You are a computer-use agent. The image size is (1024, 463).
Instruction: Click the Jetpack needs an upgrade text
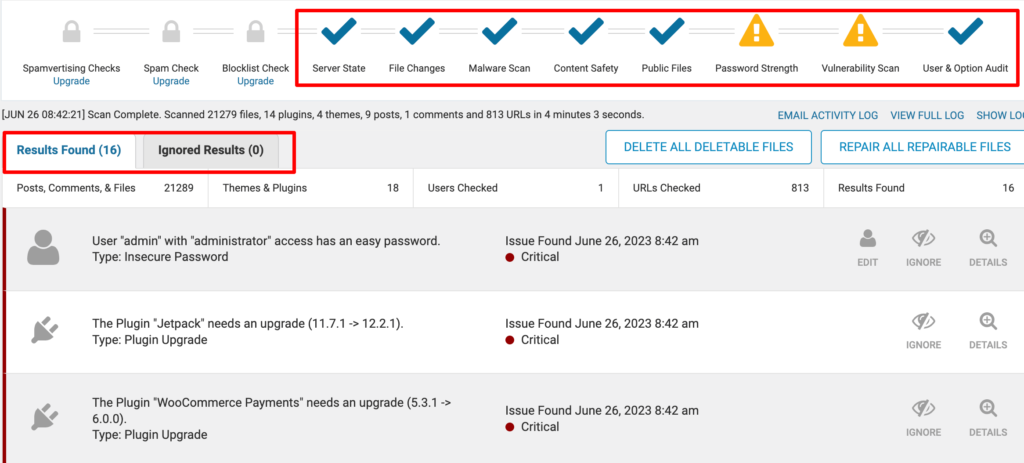248,324
